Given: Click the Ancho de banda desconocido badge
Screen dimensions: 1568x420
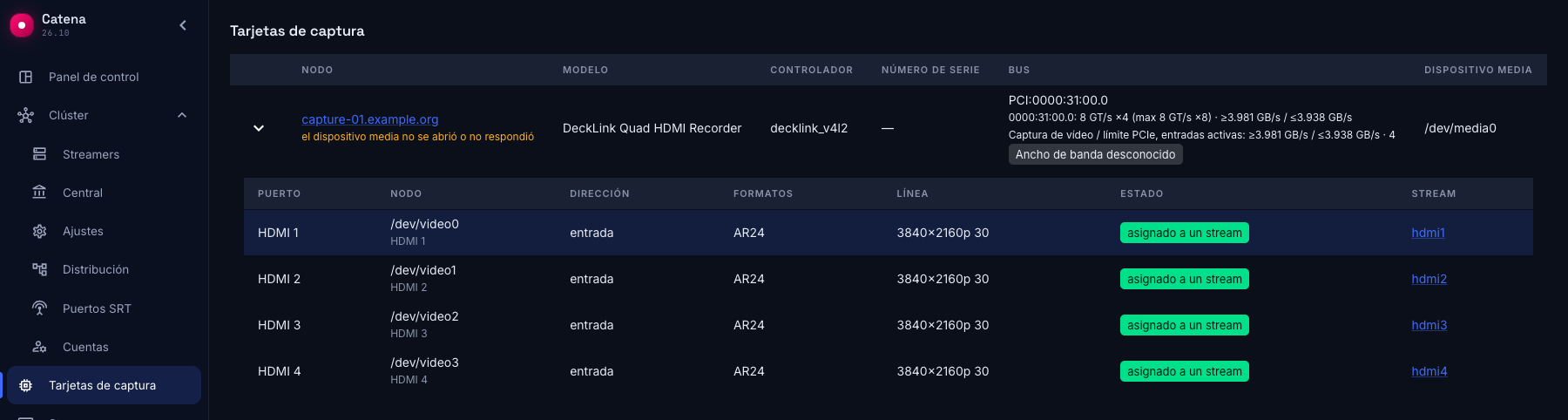Looking at the screenshot, I should [1095, 154].
